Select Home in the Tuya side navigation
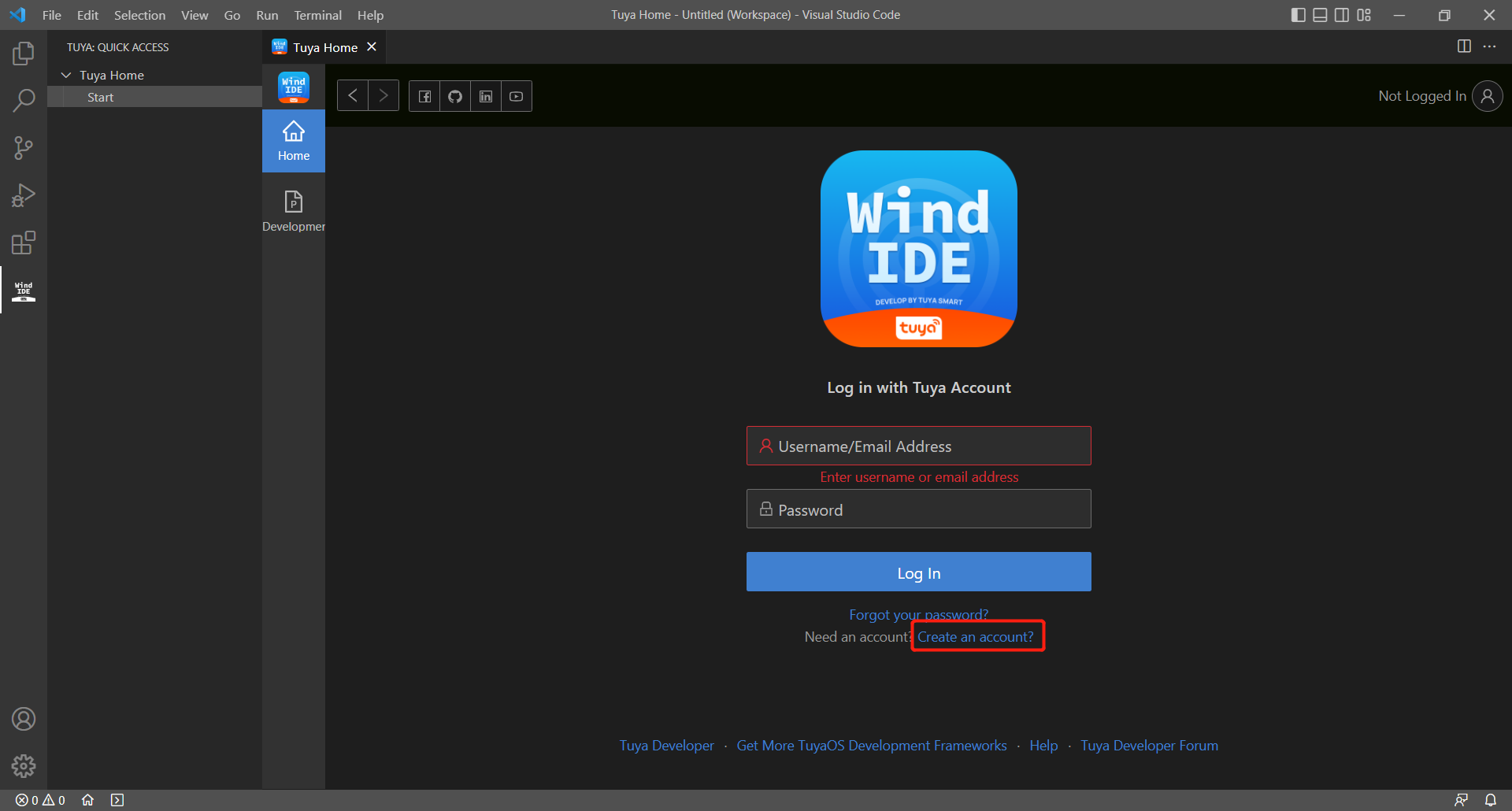The height and width of the screenshot is (811, 1512). 294,141
